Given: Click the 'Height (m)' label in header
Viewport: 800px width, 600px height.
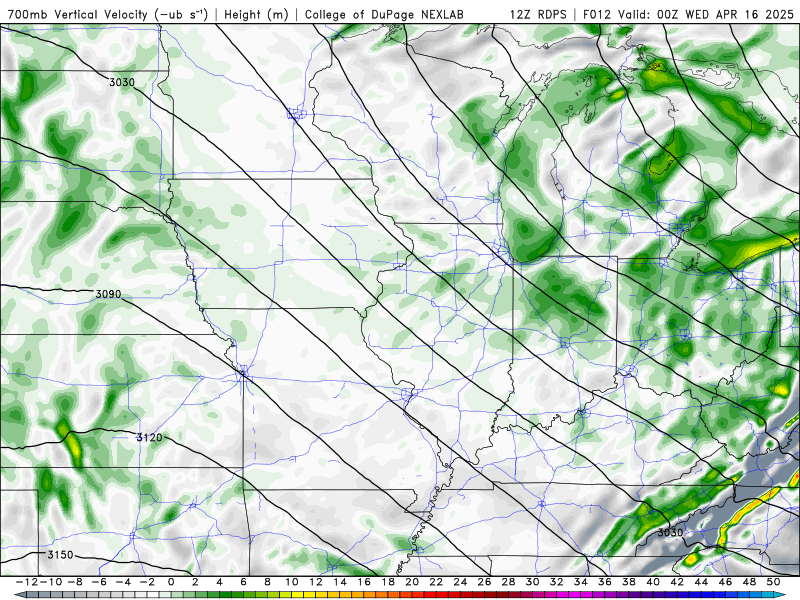Looking at the screenshot, I should 256,15.
